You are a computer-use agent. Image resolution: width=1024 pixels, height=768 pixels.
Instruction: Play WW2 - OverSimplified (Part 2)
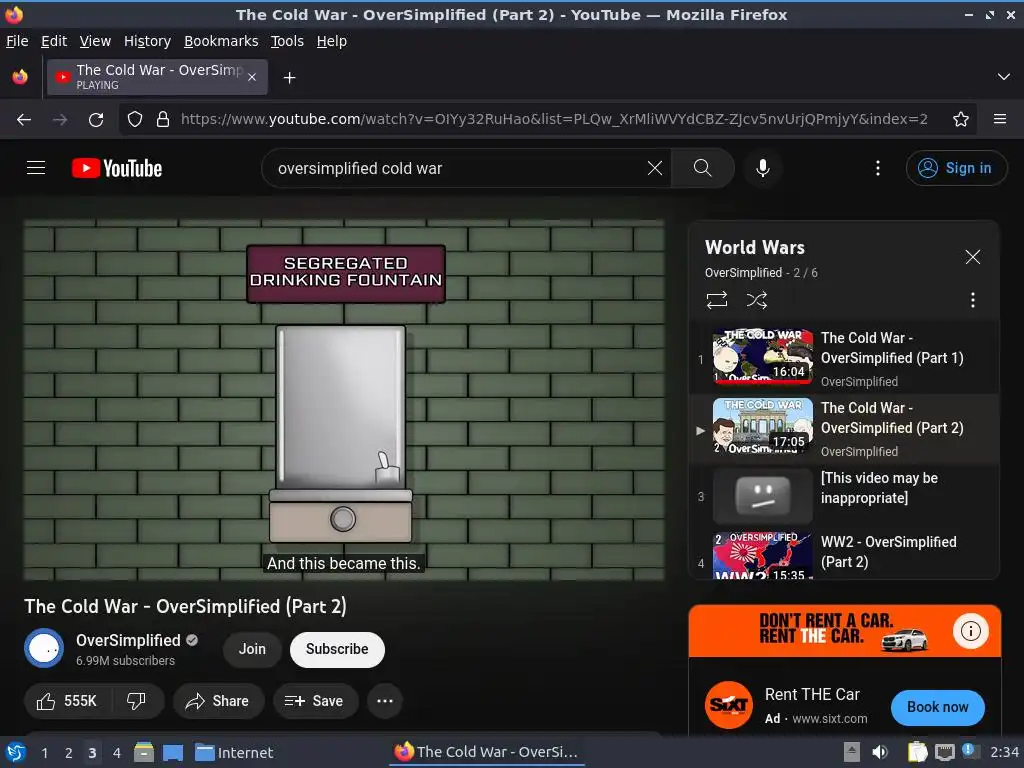888,552
